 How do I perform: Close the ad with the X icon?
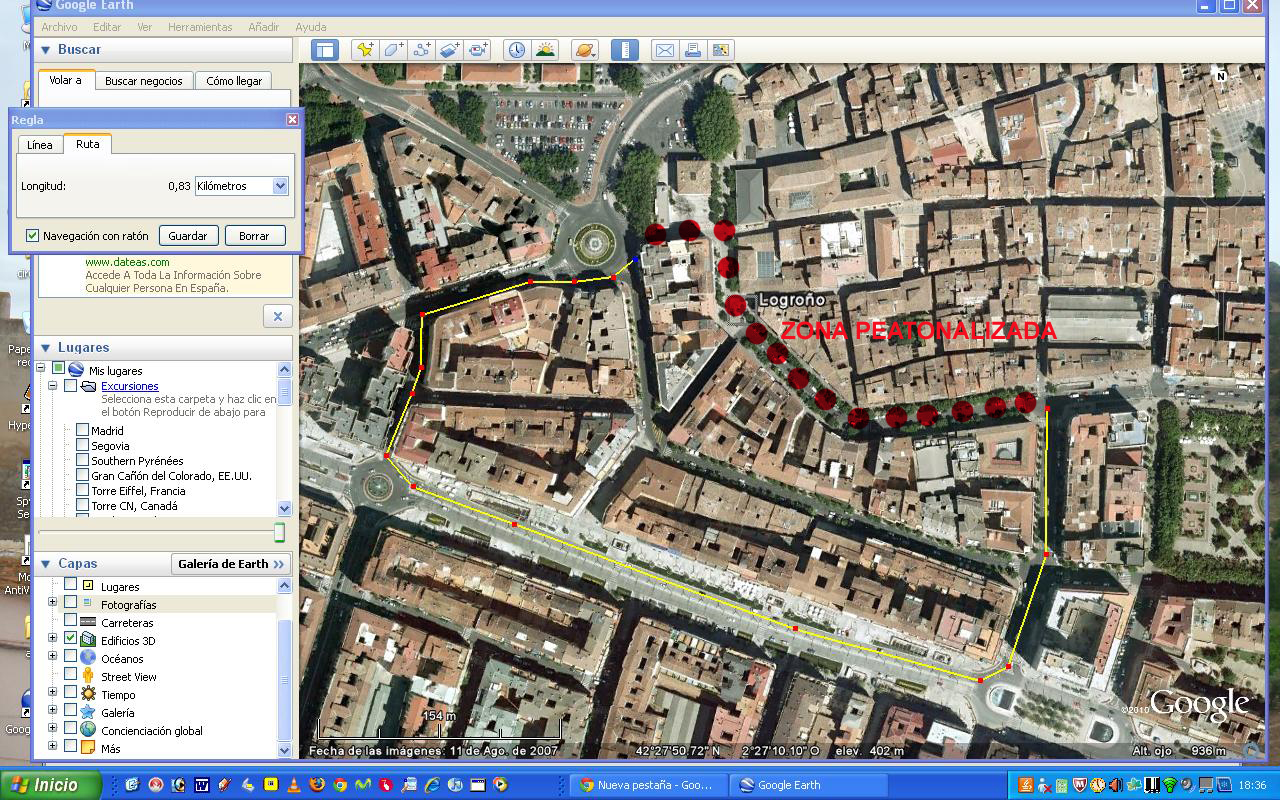(278, 316)
